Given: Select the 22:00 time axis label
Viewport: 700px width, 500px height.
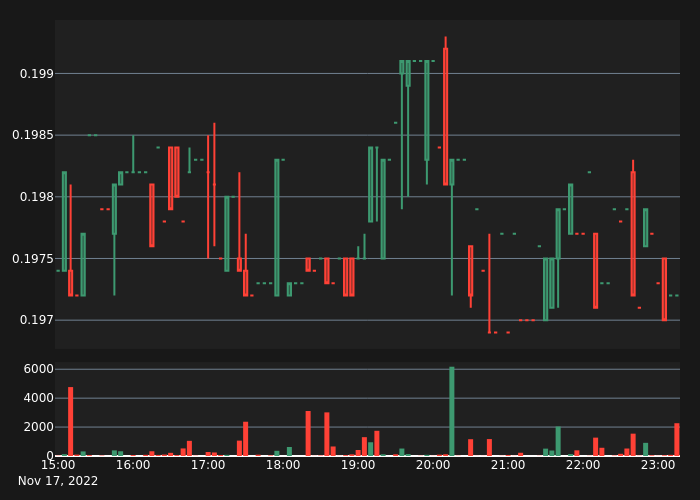Looking at the screenshot, I should [x=583, y=465].
